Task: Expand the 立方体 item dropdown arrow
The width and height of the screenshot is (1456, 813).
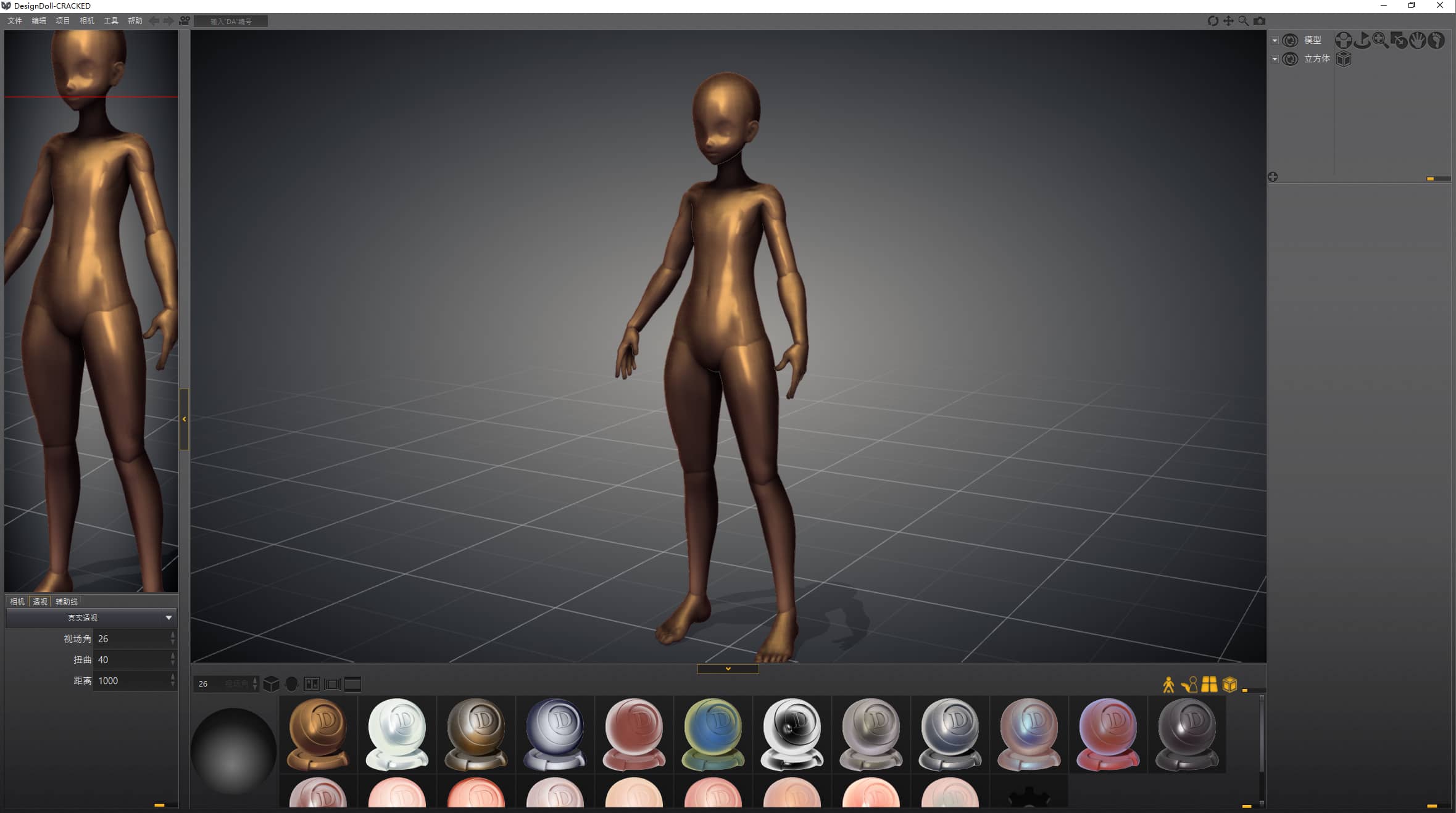Action: click(x=1275, y=59)
